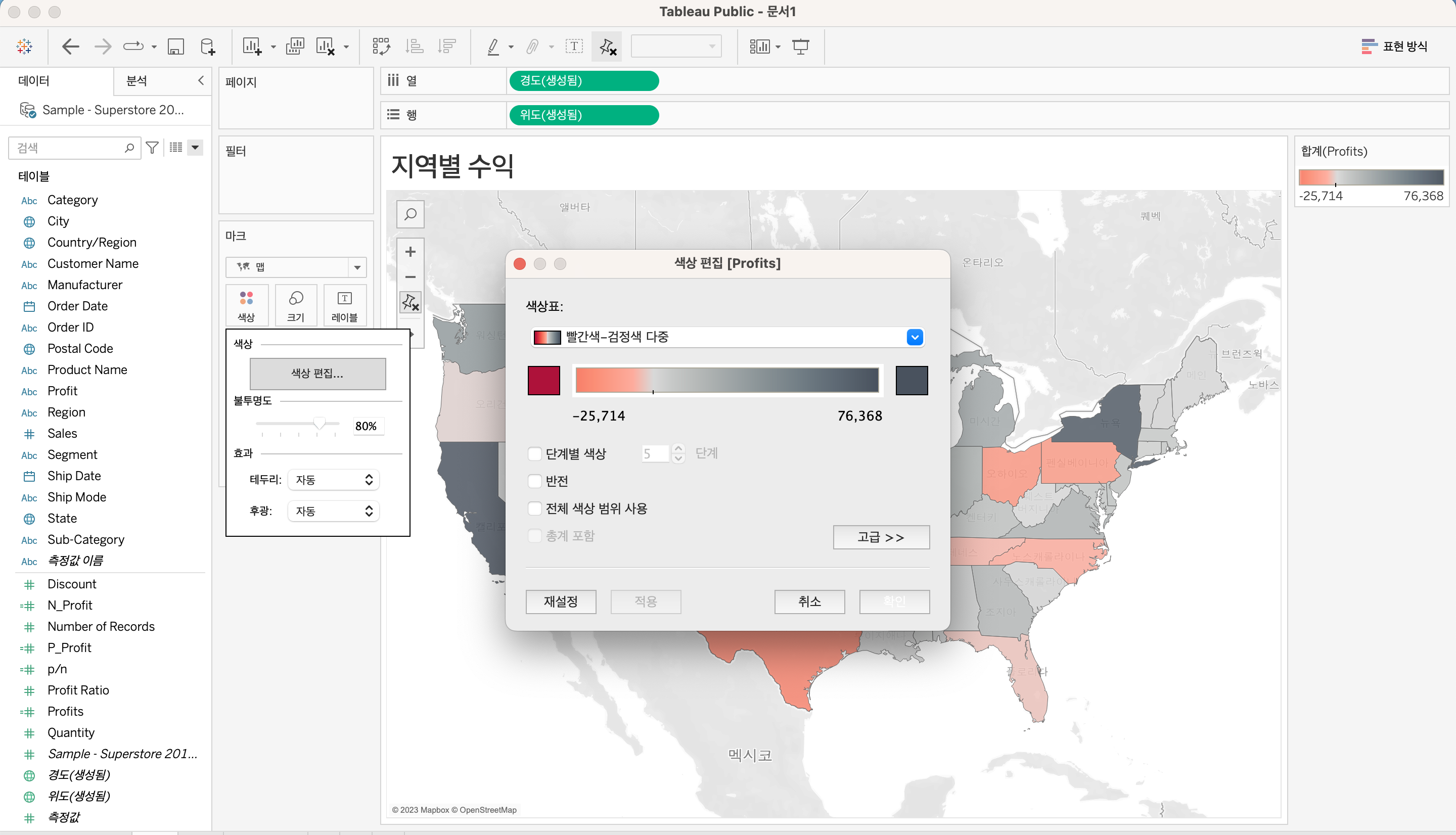The height and width of the screenshot is (835, 1456).
Task: Click the add new data source icon
Action: point(208,47)
